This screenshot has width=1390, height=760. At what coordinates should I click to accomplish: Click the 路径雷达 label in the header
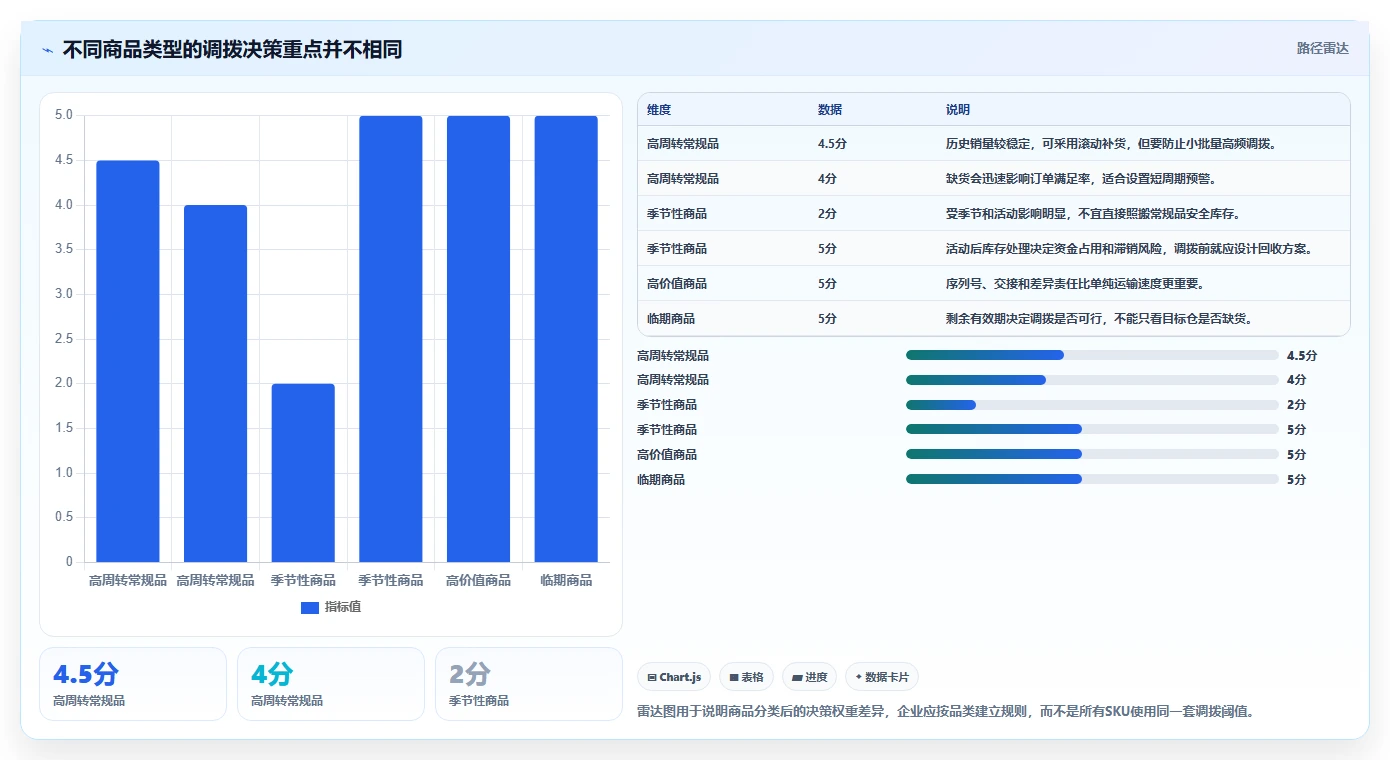[x=1322, y=48]
